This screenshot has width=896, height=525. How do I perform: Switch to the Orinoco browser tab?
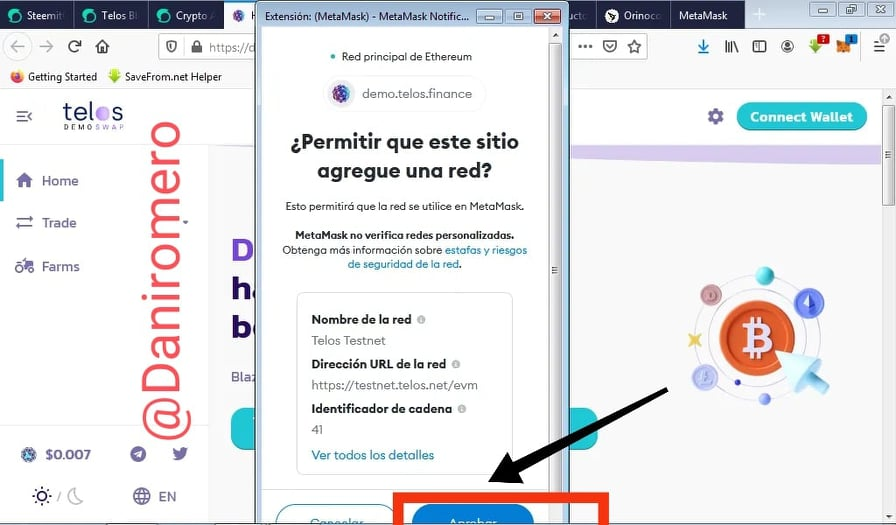tap(633, 15)
